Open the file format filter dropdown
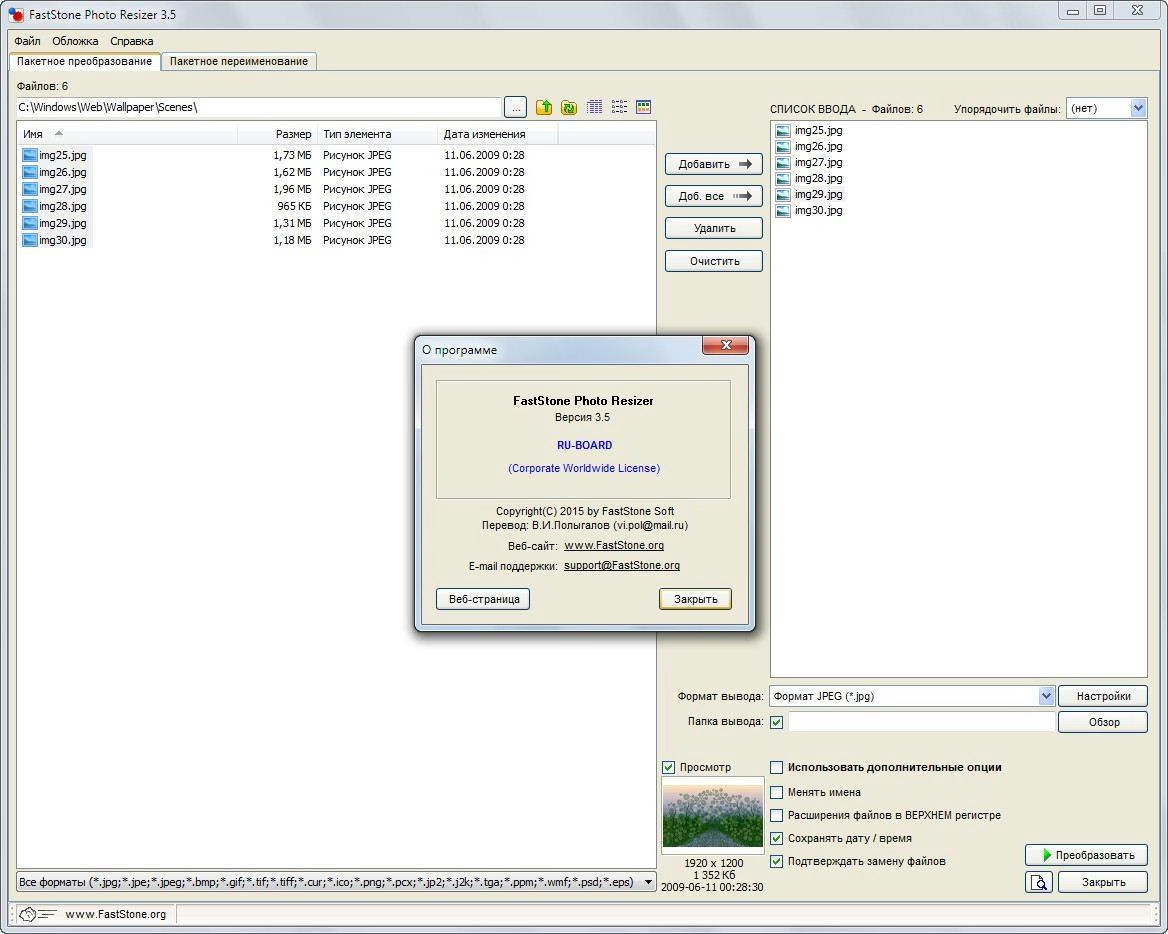1168x934 pixels. 647,883
